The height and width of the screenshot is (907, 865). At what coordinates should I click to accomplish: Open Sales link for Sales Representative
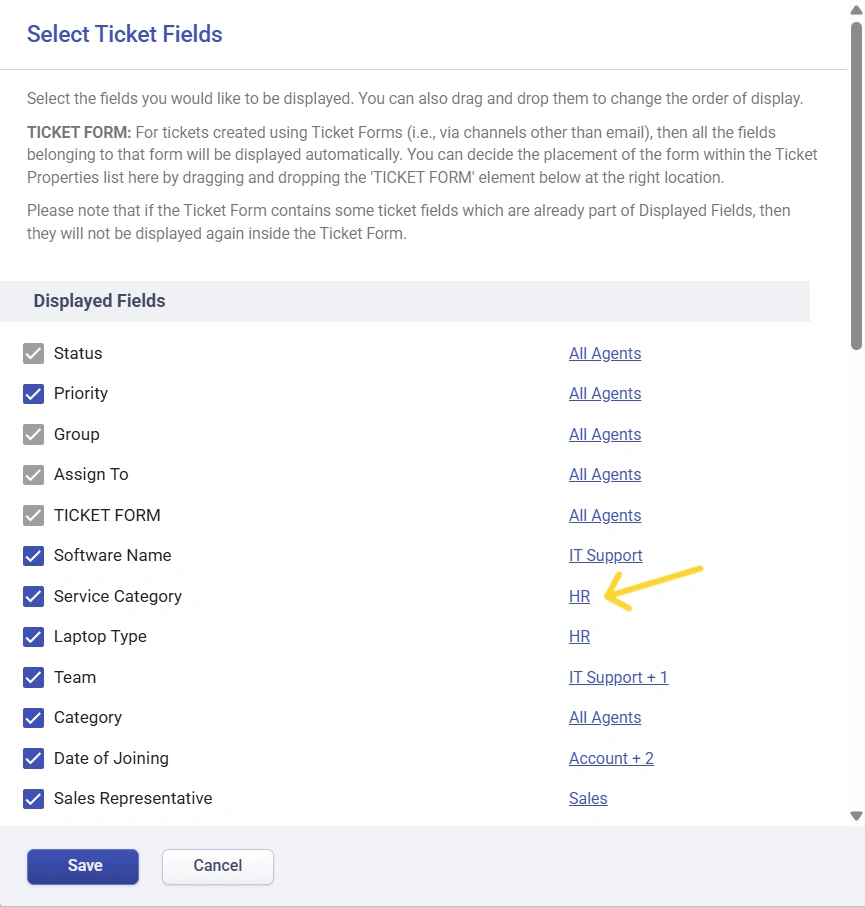588,798
